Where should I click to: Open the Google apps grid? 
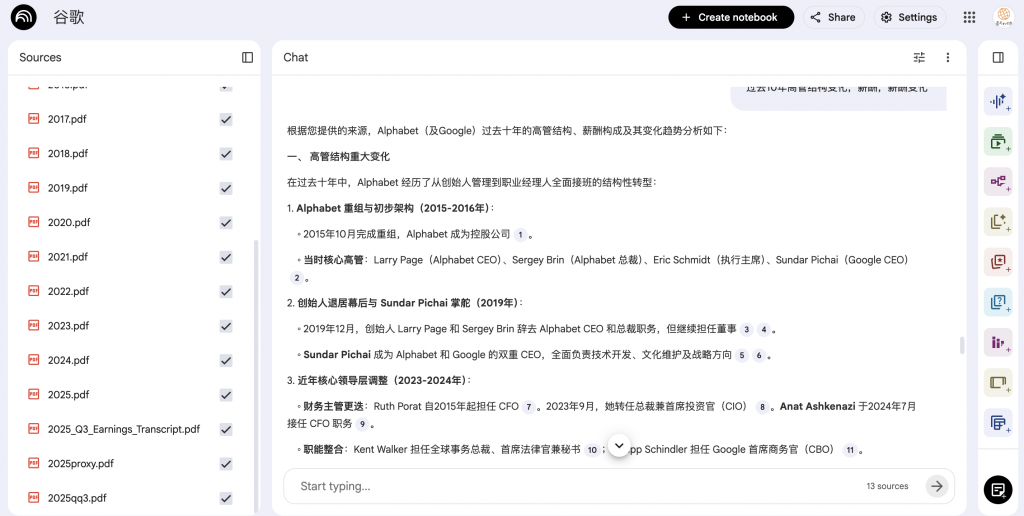(x=969, y=17)
